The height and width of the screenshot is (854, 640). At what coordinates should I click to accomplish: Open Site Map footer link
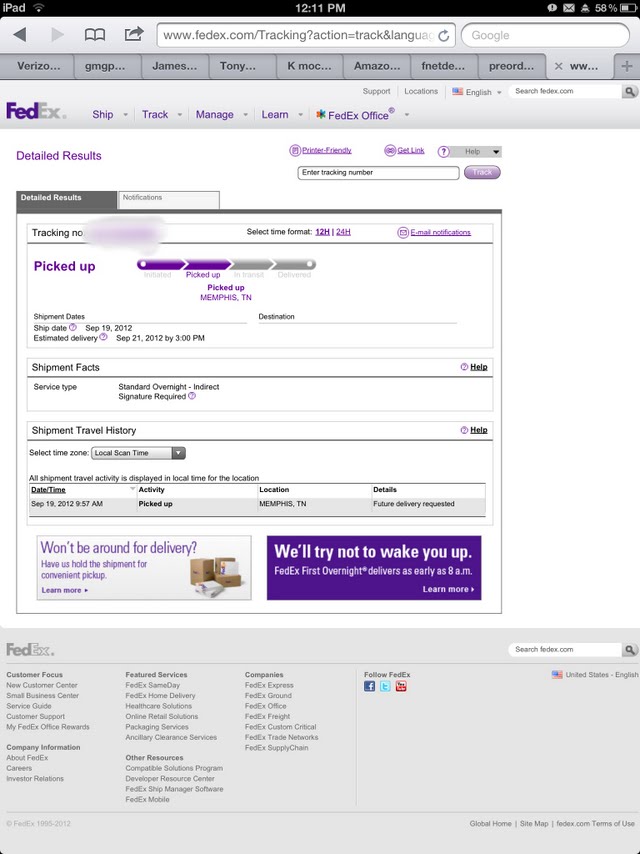[x=534, y=824]
